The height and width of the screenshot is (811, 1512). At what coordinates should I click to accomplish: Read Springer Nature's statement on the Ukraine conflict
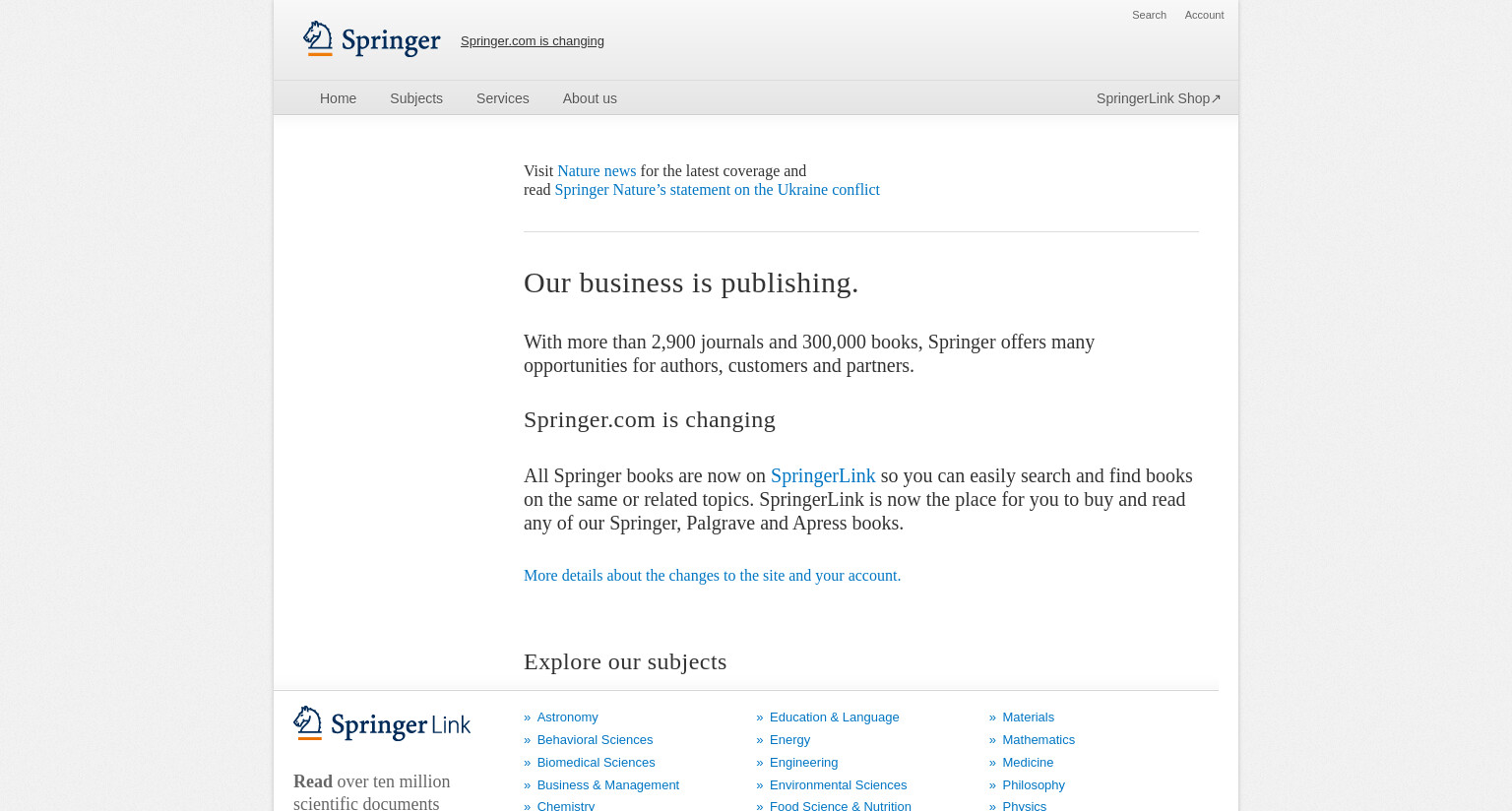pyautogui.click(x=717, y=189)
